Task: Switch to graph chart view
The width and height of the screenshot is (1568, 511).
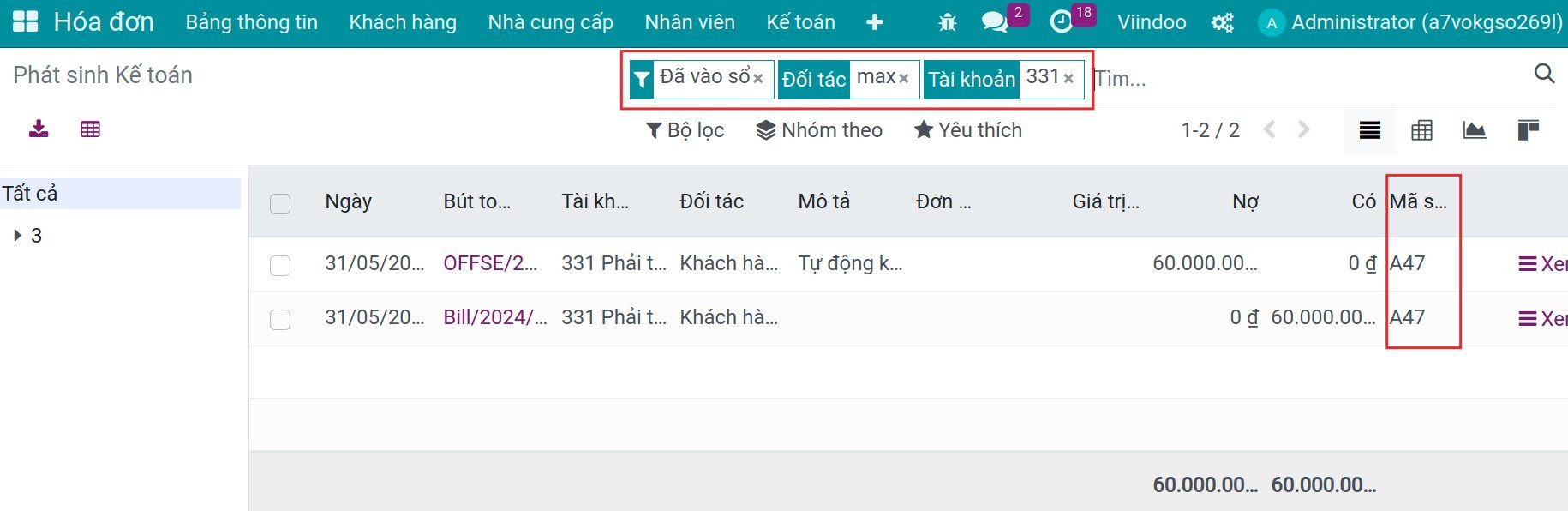Action: click(x=1475, y=130)
